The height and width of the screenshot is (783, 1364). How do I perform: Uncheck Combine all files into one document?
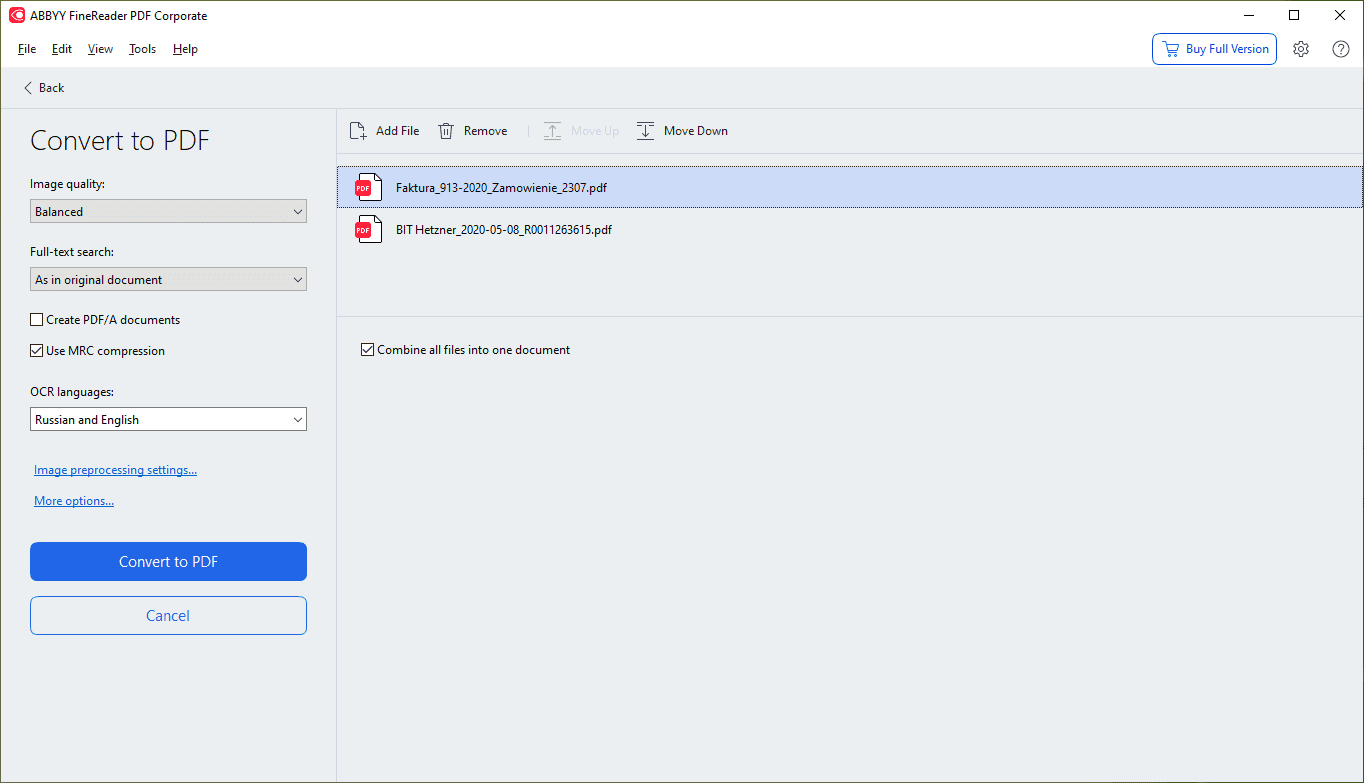367,350
